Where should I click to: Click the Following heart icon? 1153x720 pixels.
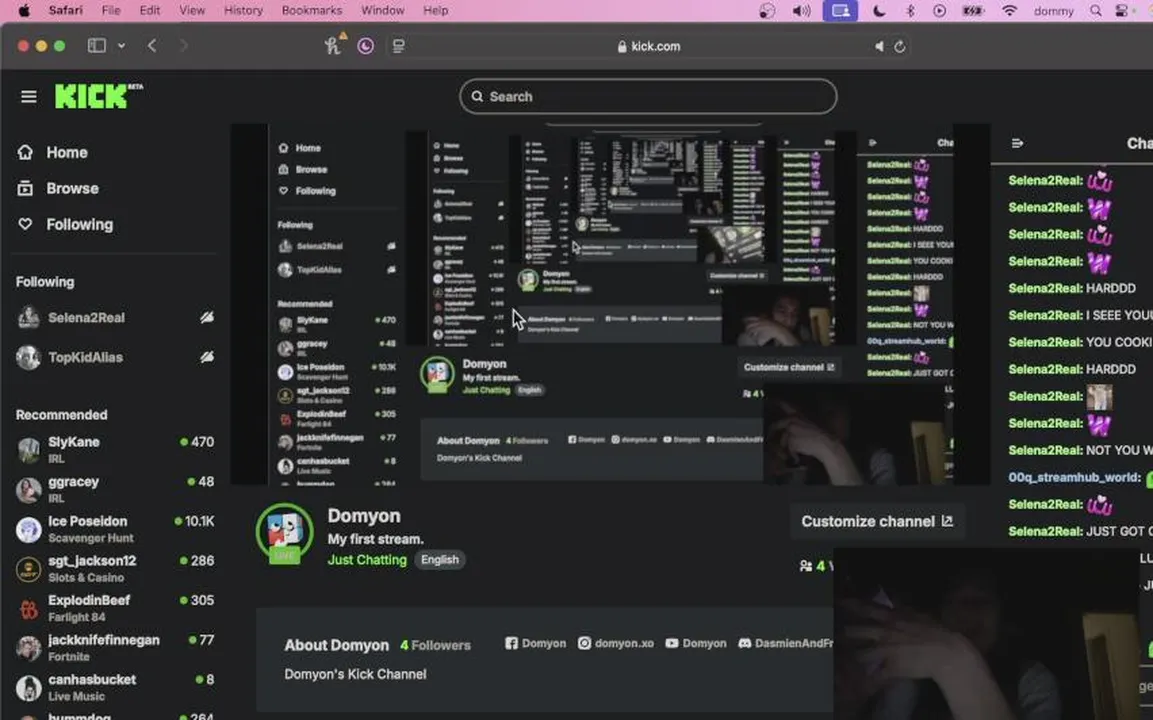point(26,224)
